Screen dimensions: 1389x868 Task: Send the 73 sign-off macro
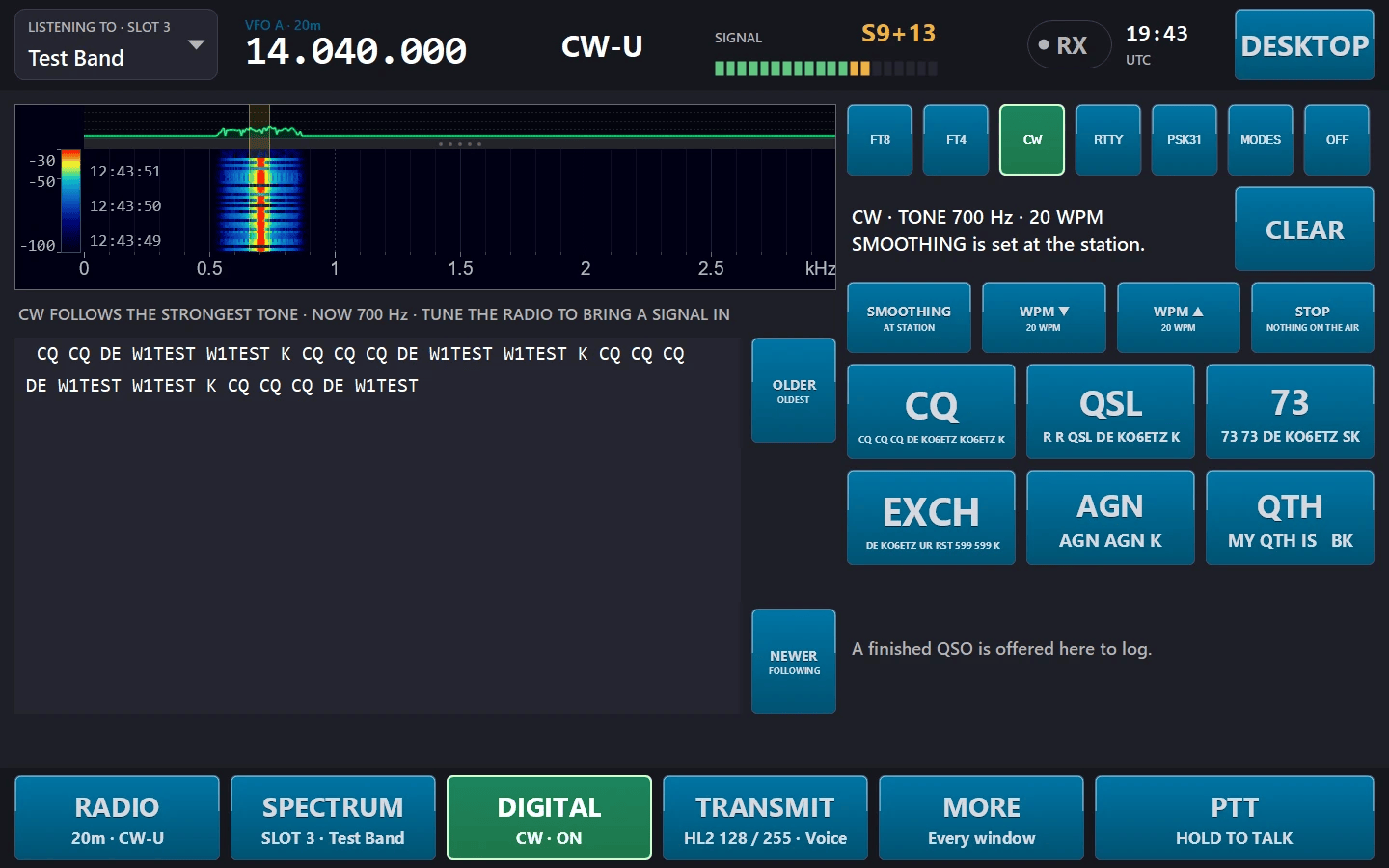point(1290,412)
